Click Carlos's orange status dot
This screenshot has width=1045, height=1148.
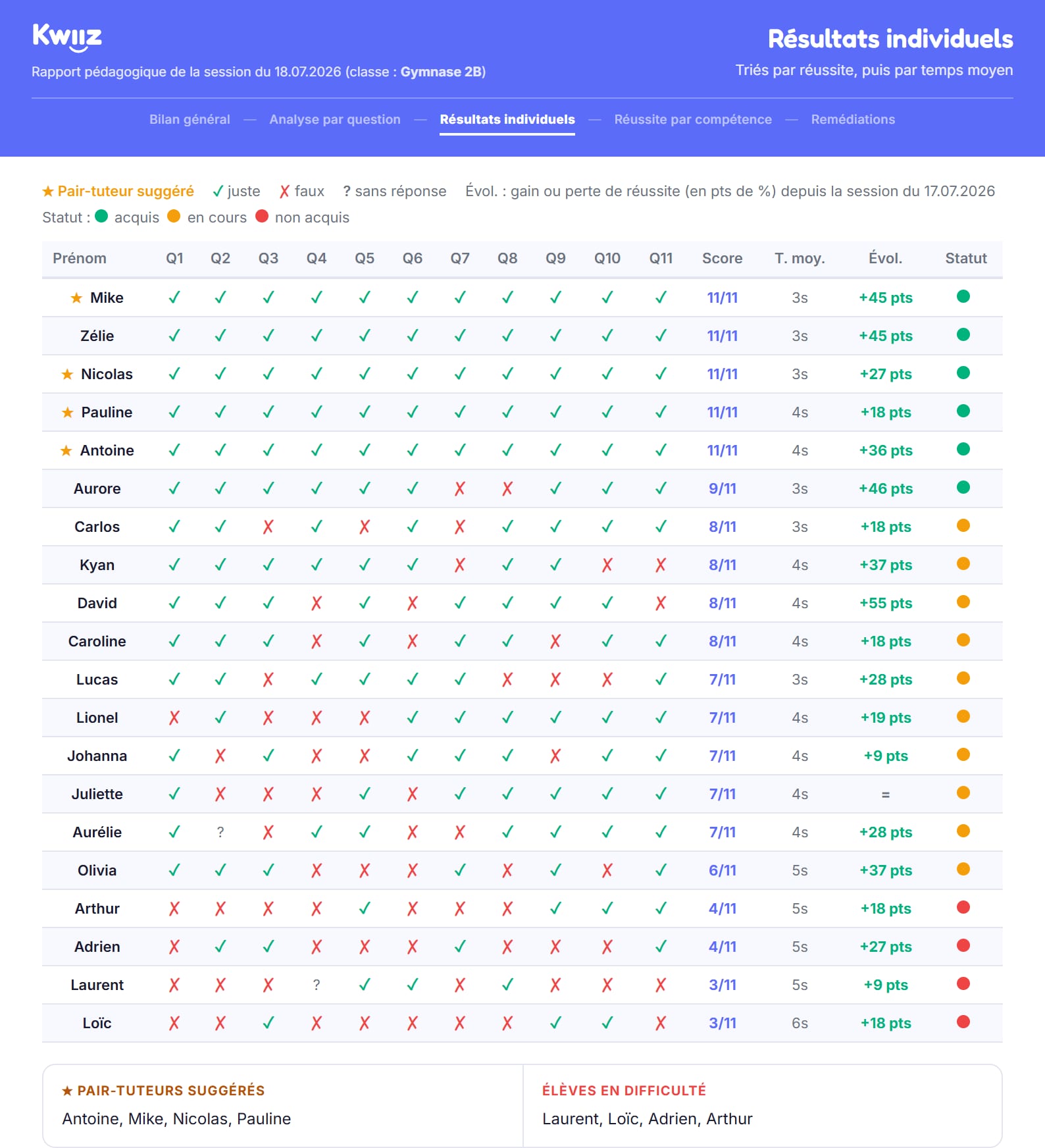pyautogui.click(x=963, y=525)
